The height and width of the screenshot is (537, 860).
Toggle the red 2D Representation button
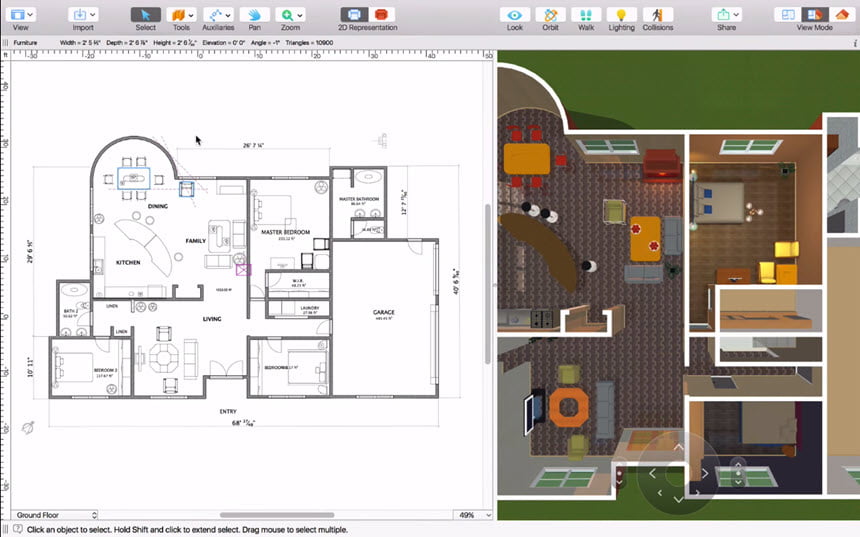click(381, 15)
